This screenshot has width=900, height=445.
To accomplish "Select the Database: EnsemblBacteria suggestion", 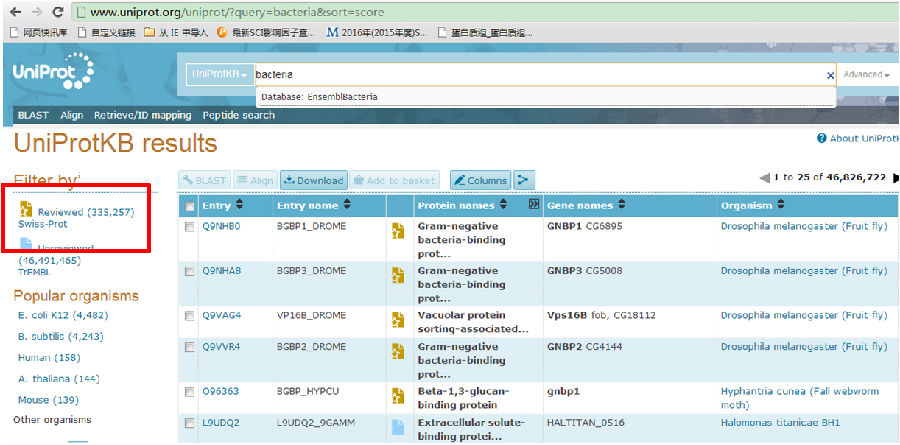I will pyautogui.click(x=545, y=97).
